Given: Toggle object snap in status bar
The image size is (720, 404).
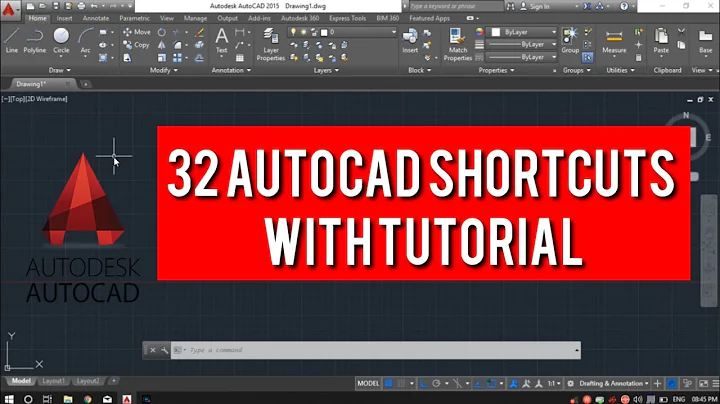Looking at the screenshot, I should click(x=491, y=383).
